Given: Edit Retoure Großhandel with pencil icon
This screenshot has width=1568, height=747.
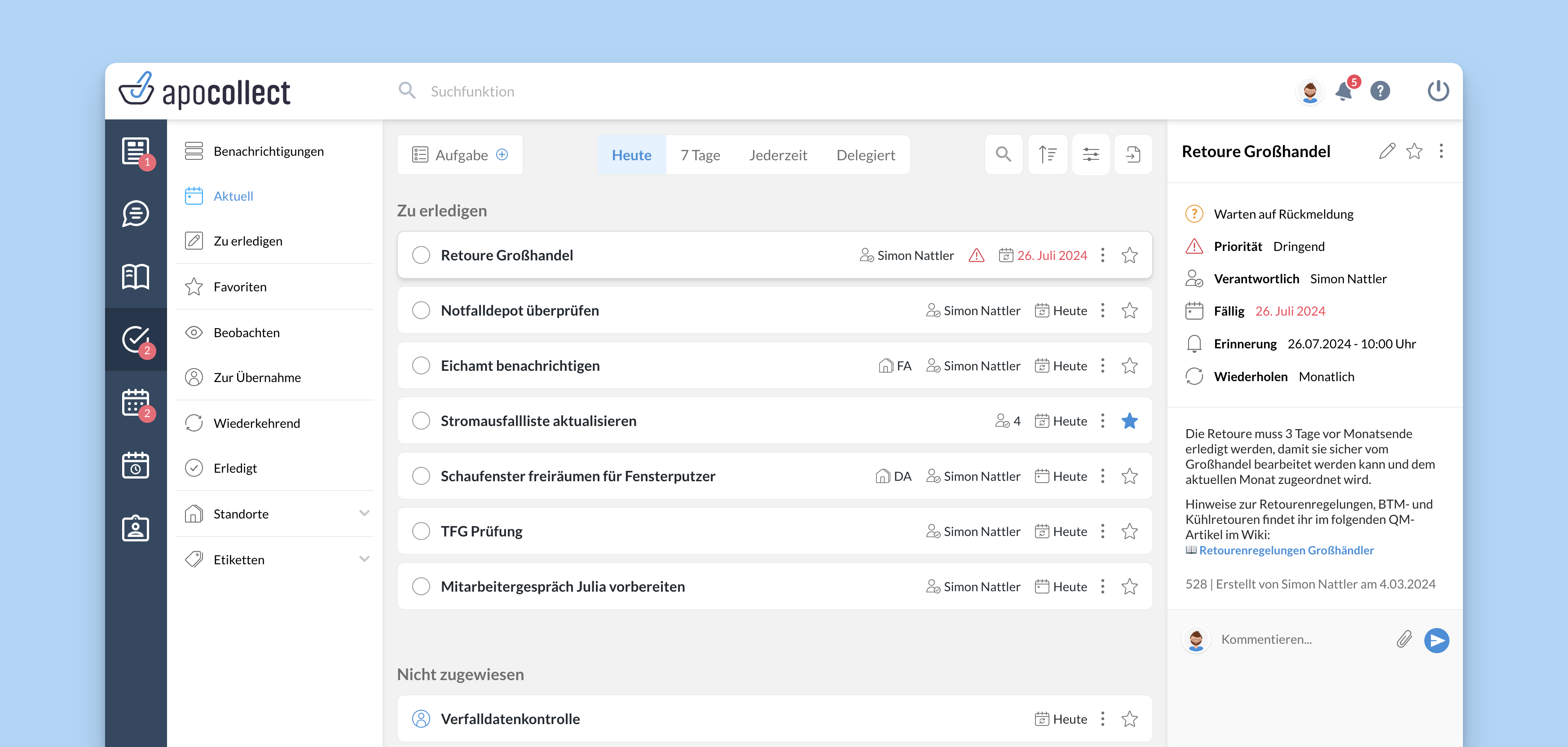Looking at the screenshot, I should (x=1387, y=151).
